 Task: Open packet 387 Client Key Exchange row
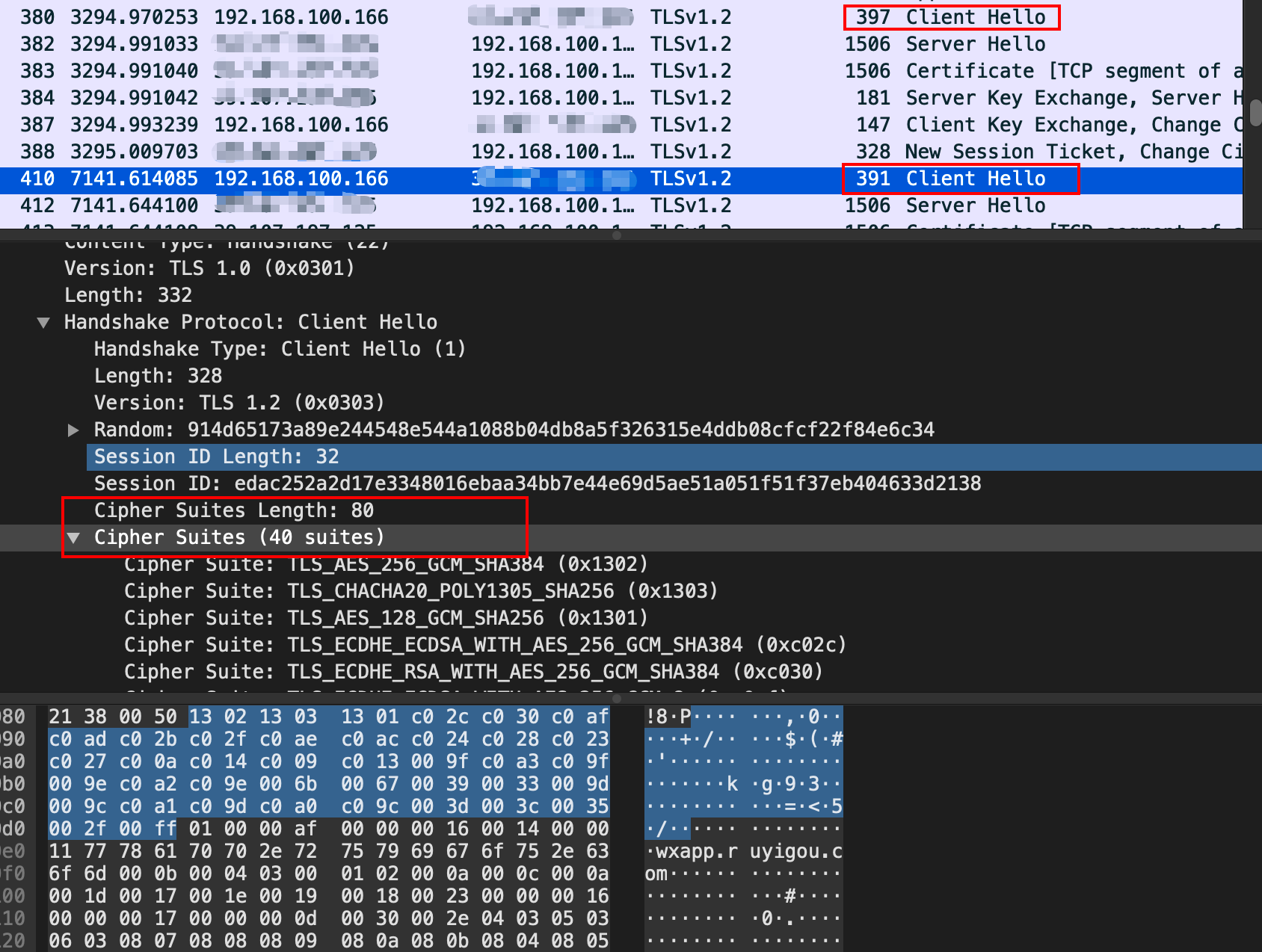523,125
